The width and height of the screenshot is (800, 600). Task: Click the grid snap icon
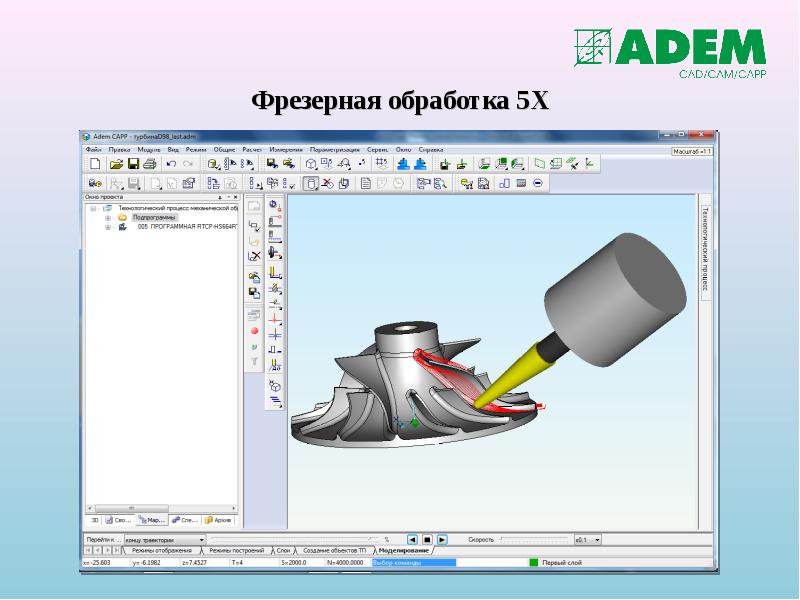pyautogui.click(x=381, y=163)
